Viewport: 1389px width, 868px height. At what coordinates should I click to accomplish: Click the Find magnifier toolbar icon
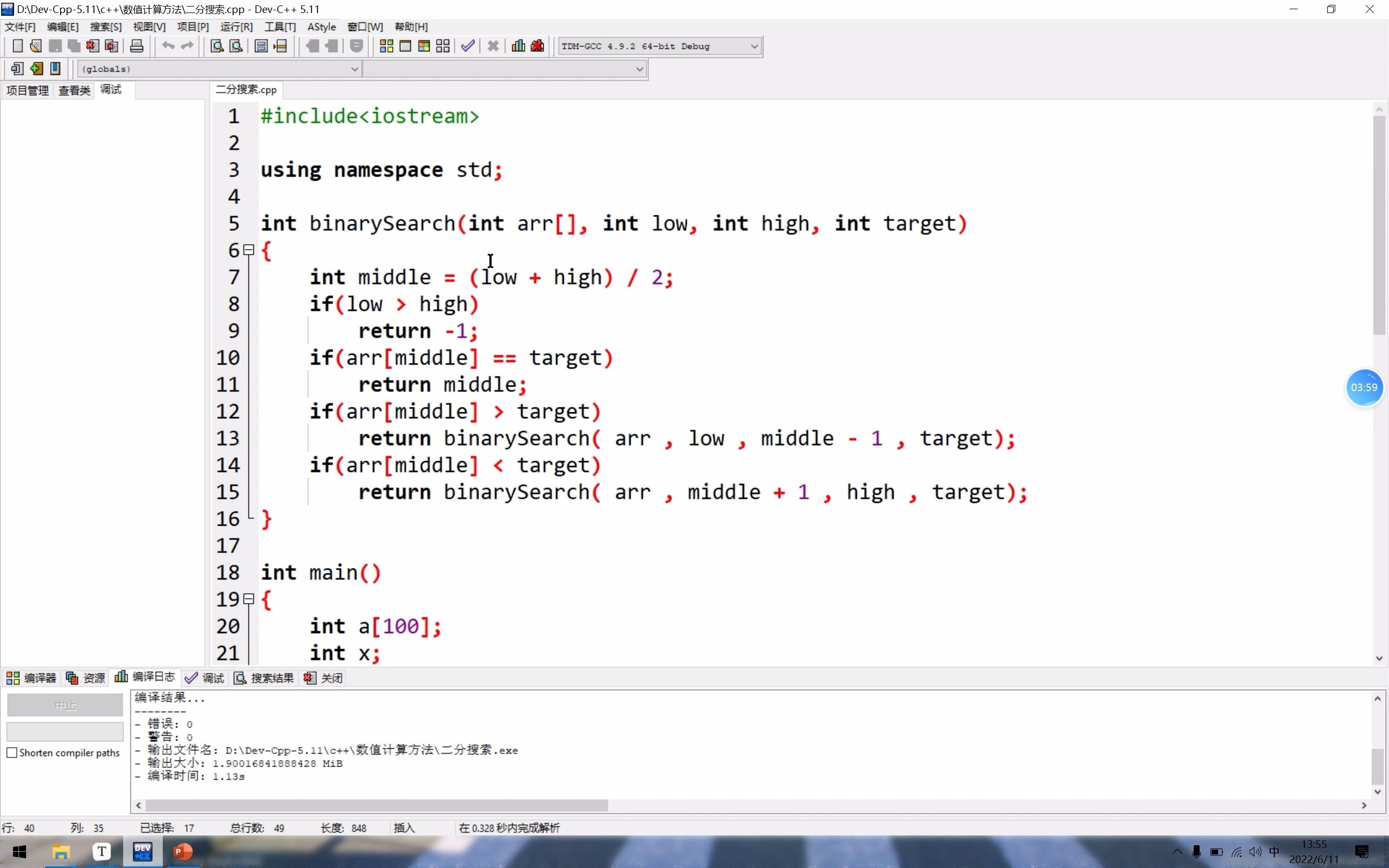[x=217, y=46]
